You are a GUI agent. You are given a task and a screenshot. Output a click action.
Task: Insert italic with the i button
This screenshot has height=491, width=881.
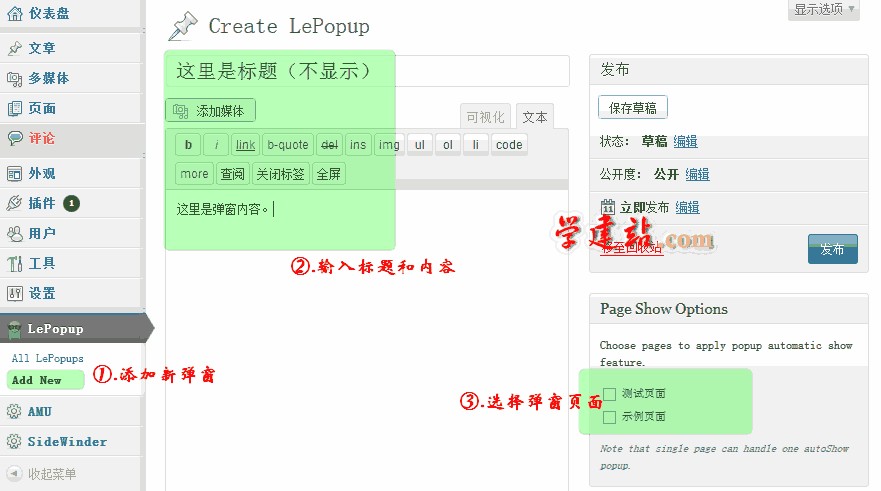click(x=216, y=145)
